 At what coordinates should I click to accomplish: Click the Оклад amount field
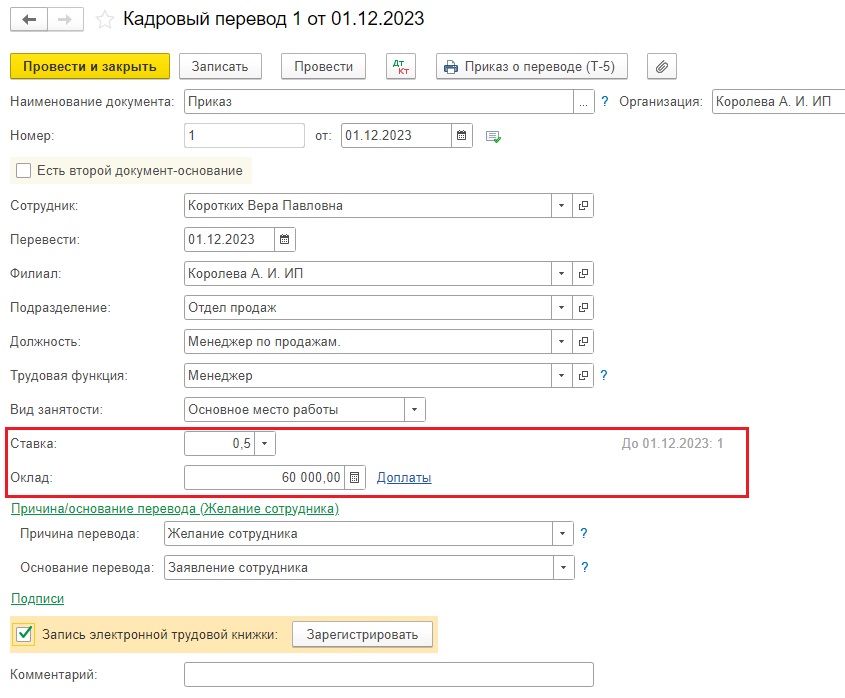(264, 478)
